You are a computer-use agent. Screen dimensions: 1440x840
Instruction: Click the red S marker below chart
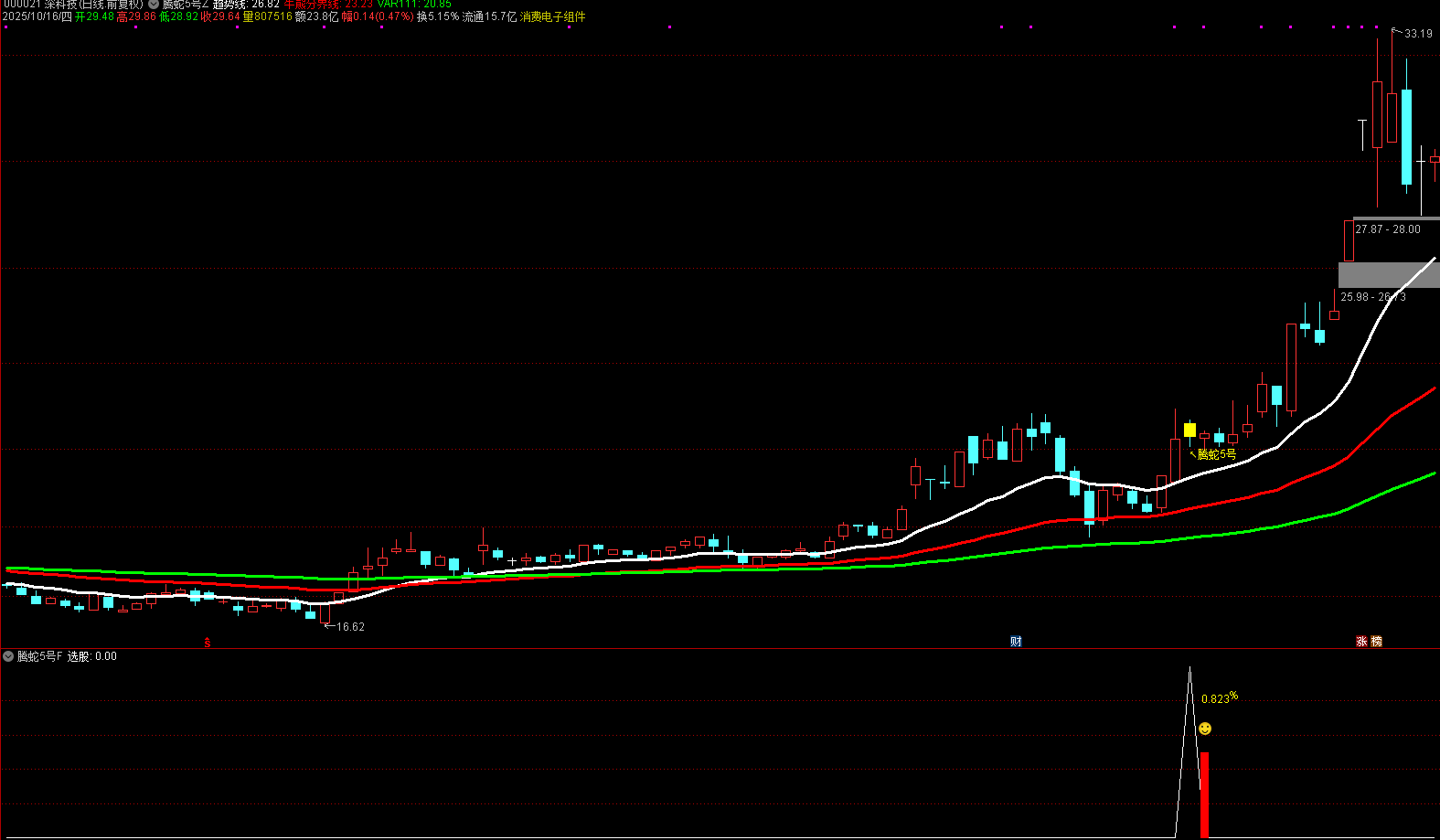point(208,643)
